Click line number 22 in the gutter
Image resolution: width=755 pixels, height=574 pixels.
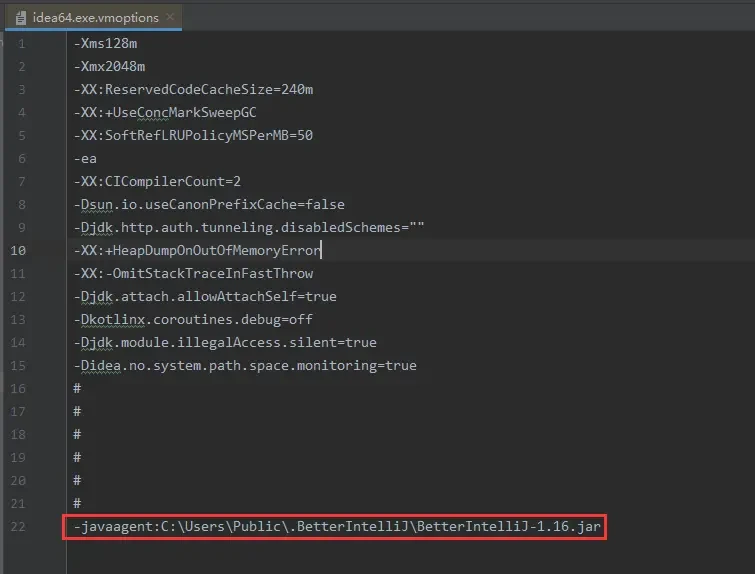19,526
